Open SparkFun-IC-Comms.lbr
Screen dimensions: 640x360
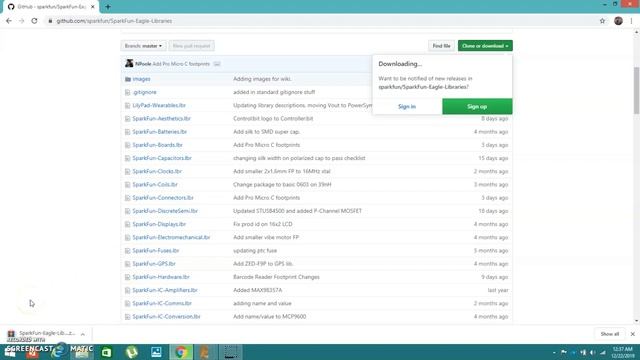tap(162, 303)
